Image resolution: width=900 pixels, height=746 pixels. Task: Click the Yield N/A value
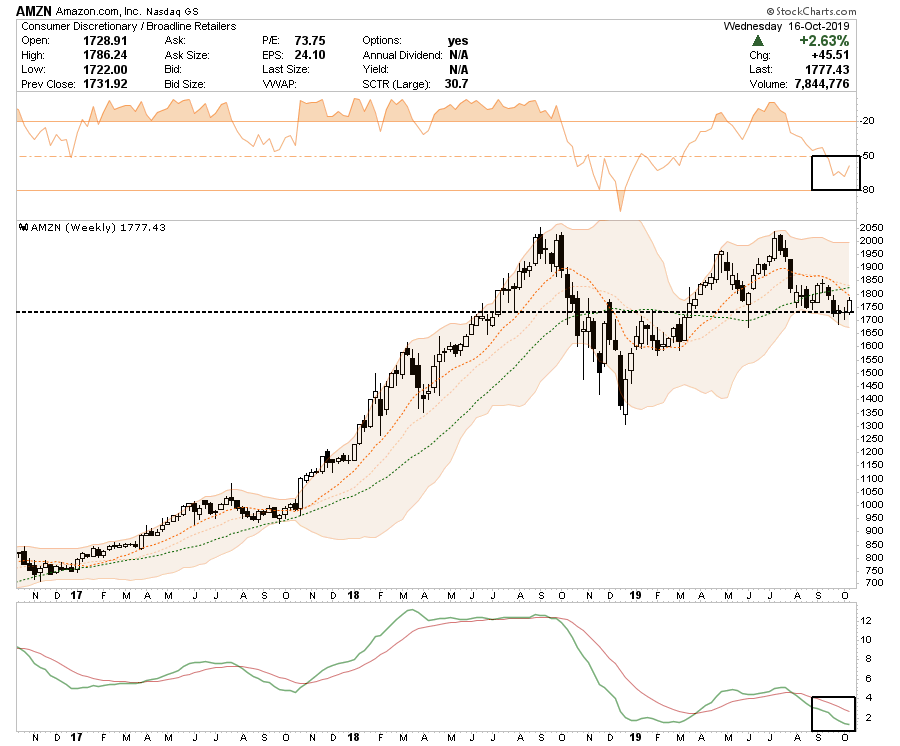[459, 69]
